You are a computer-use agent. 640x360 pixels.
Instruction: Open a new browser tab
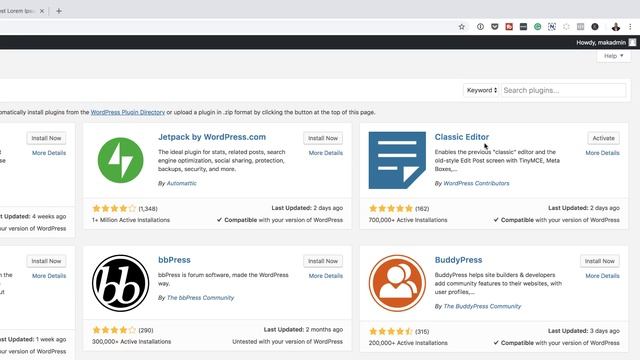tap(59, 11)
